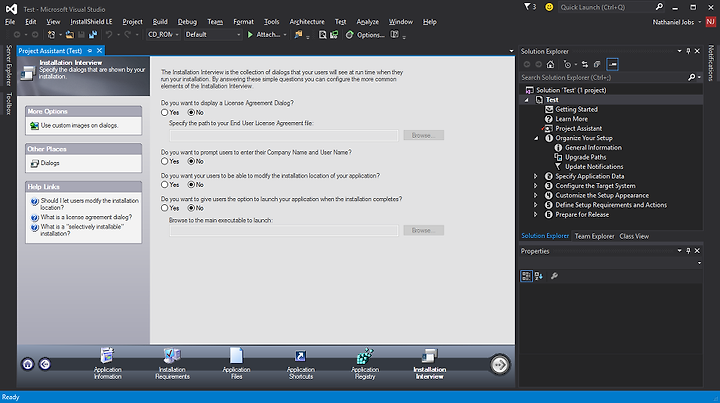
Task: Click the Pending Changes Filter icon
Action: (x=568, y=64)
